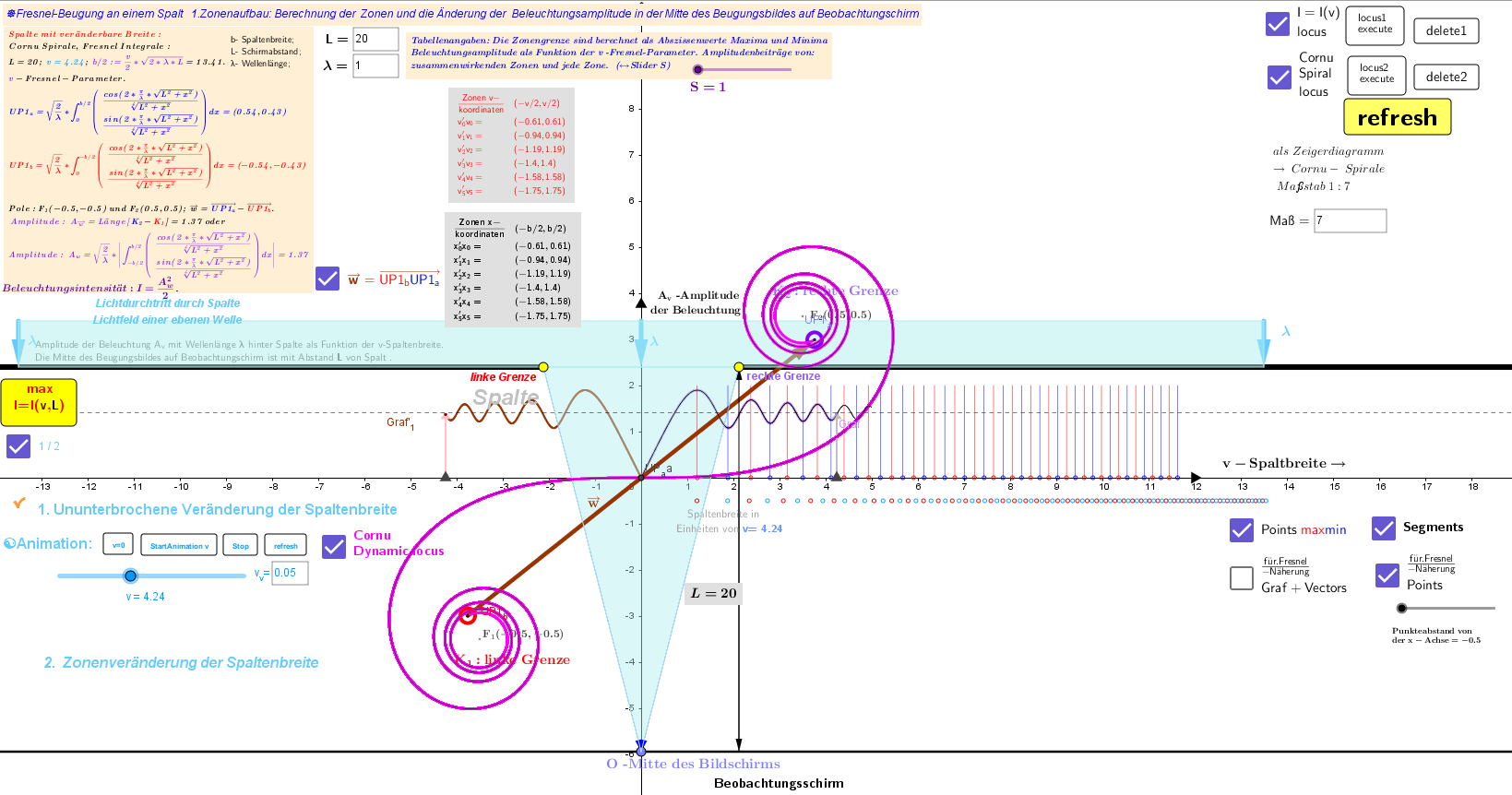Click the right light-blue λ arrow on the wave band

(1263, 343)
